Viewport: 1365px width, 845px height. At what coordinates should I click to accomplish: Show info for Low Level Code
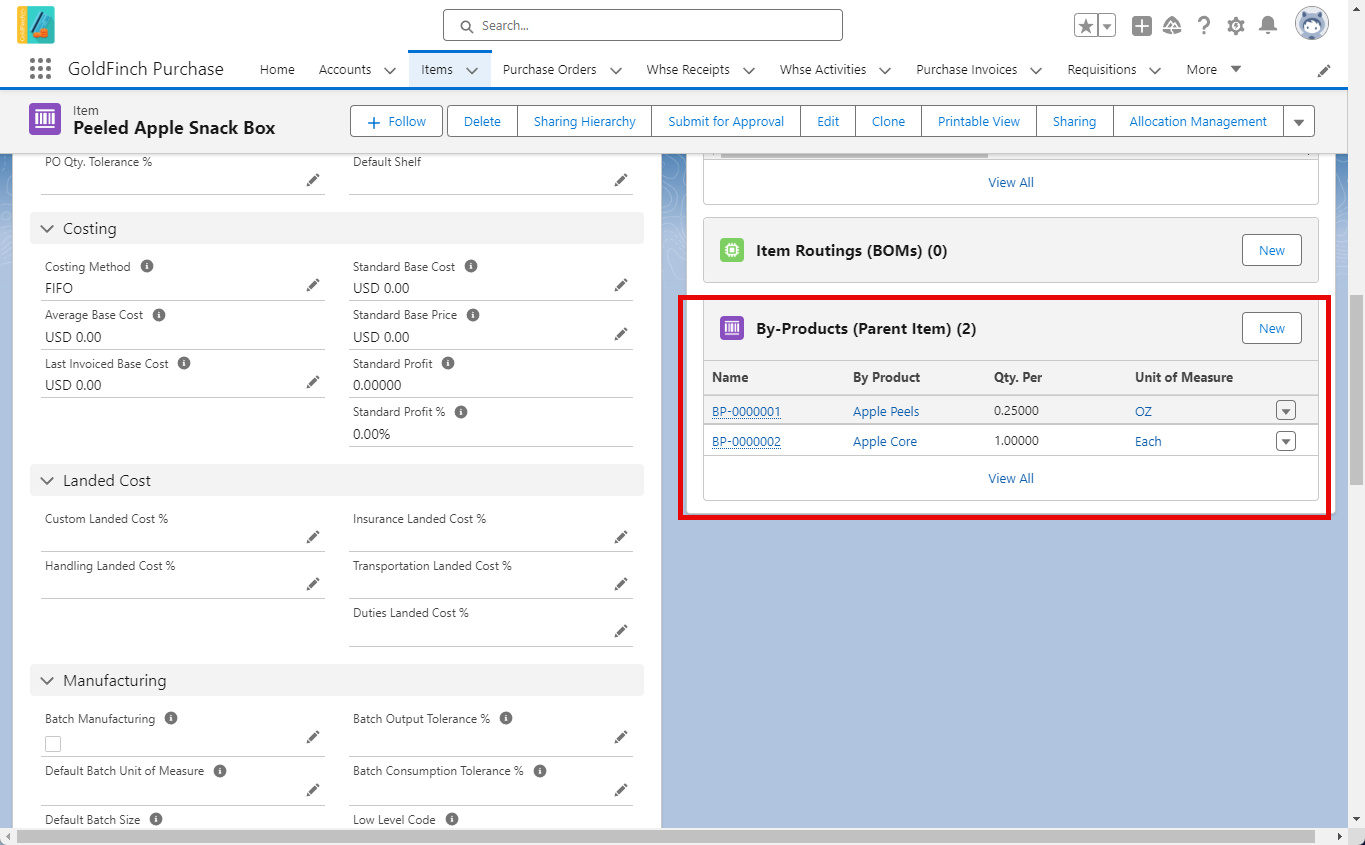coord(452,820)
